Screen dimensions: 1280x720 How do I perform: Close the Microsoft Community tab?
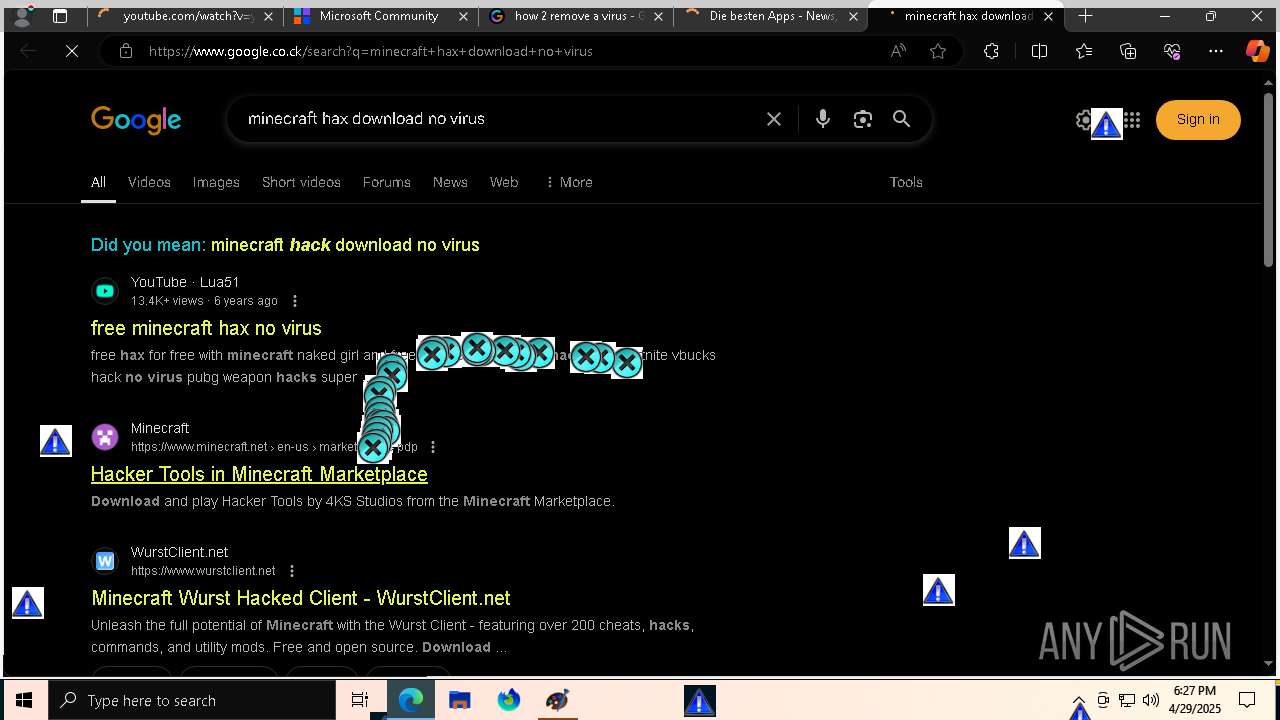pyautogui.click(x=464, y=16)
